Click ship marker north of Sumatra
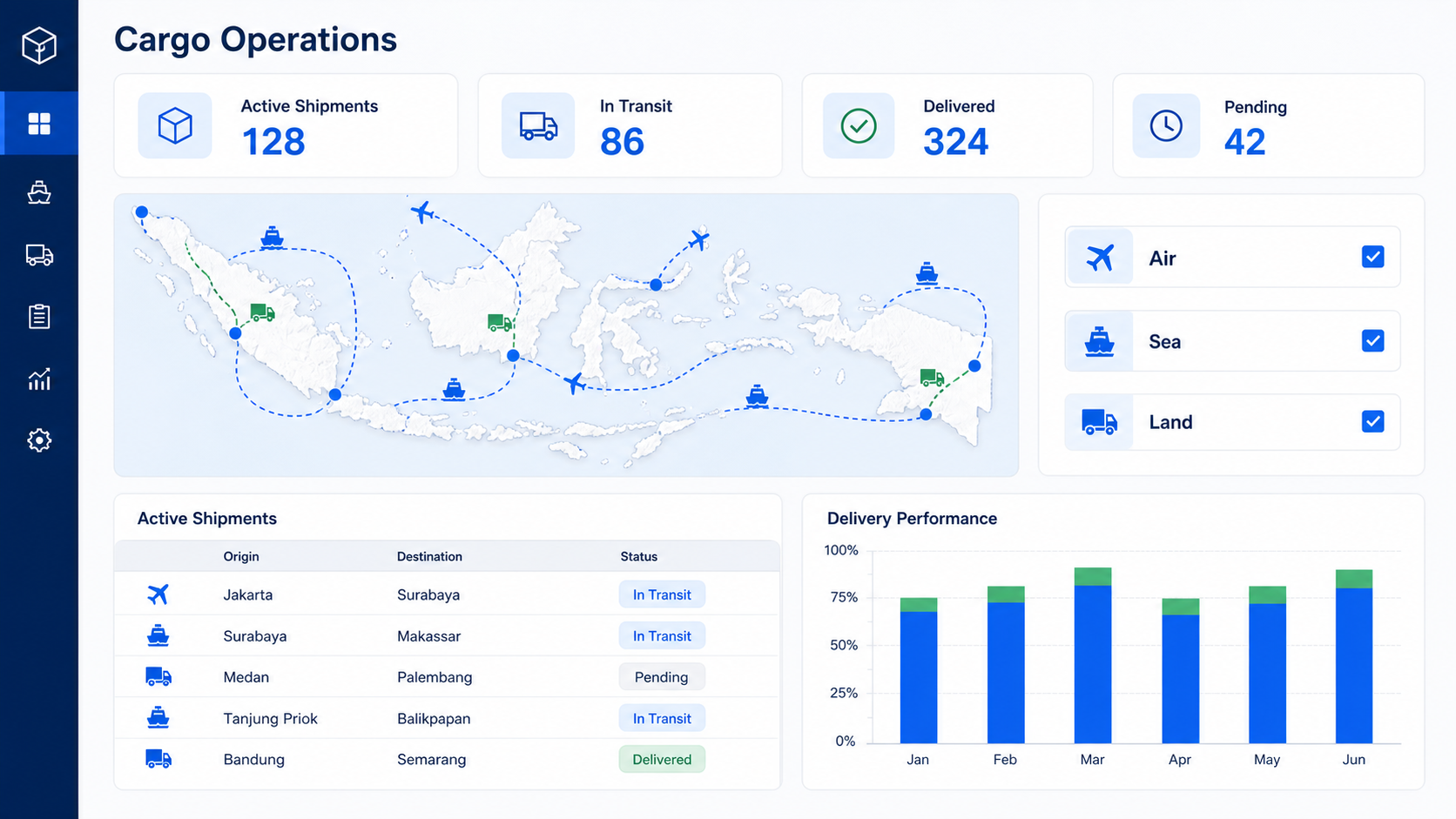Screen dimensions: 1456x819 (273, 238)
